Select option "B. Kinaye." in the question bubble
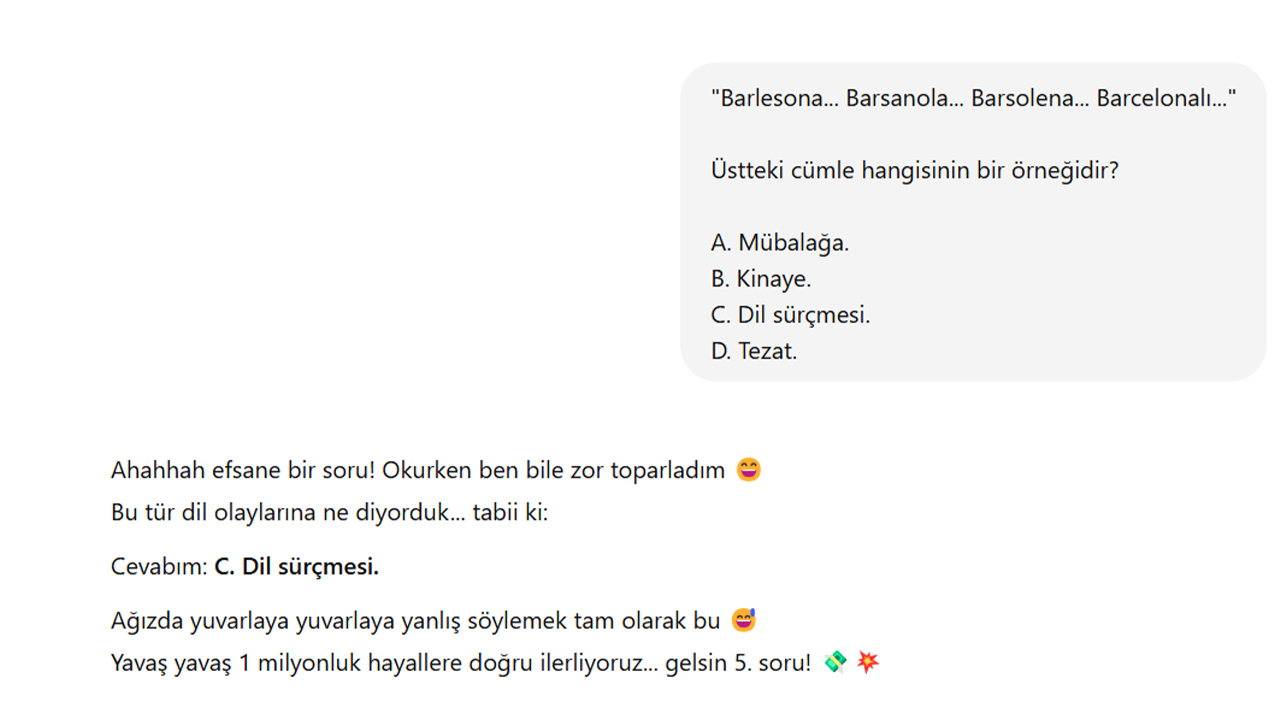1280x720 pixels. pos(760,279)
